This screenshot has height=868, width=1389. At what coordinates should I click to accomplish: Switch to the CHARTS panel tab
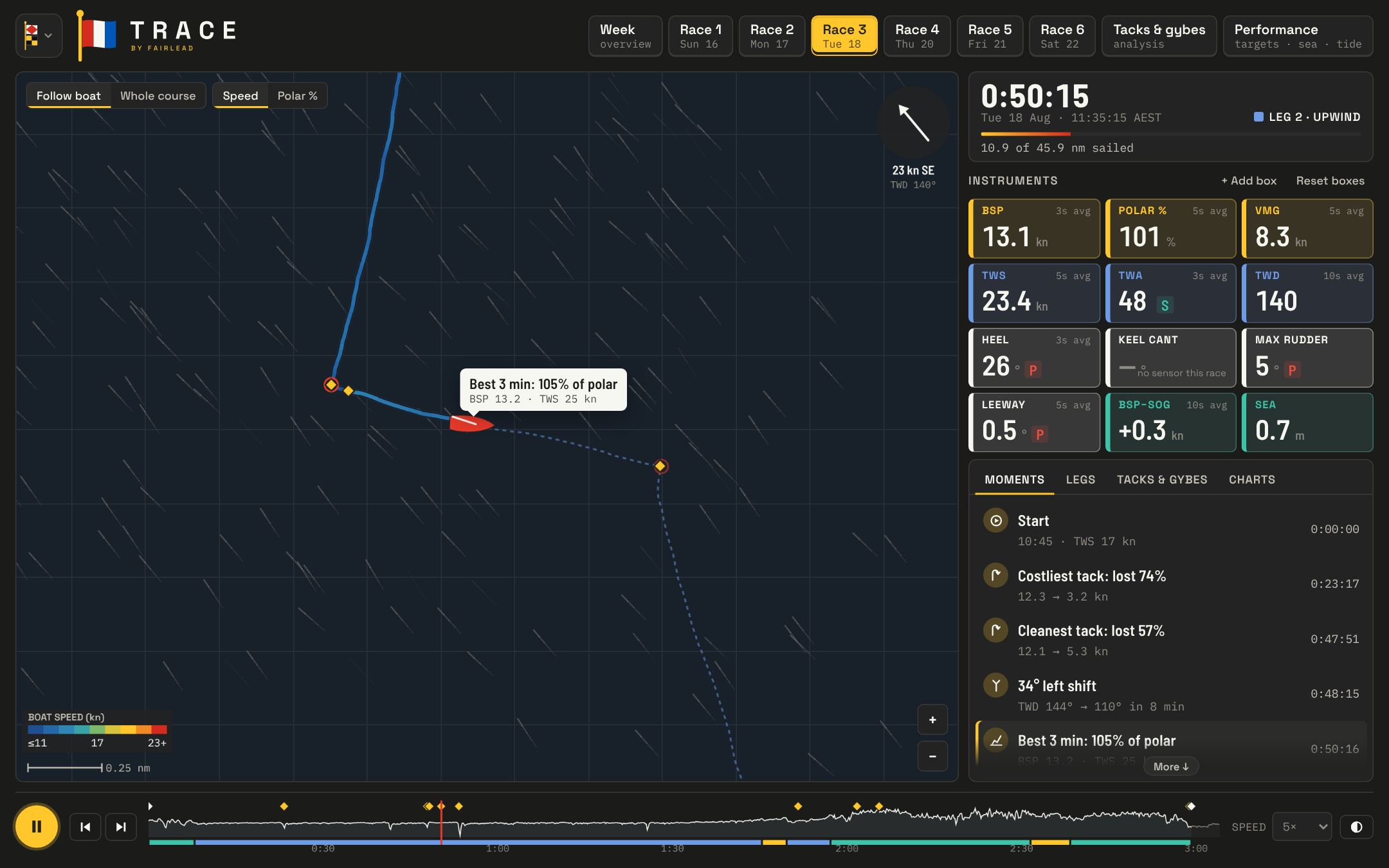coord(1251,480)
